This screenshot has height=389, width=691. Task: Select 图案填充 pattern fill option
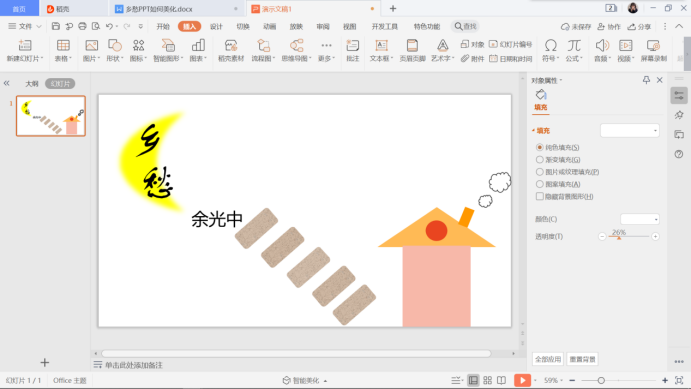click(539, 184)
